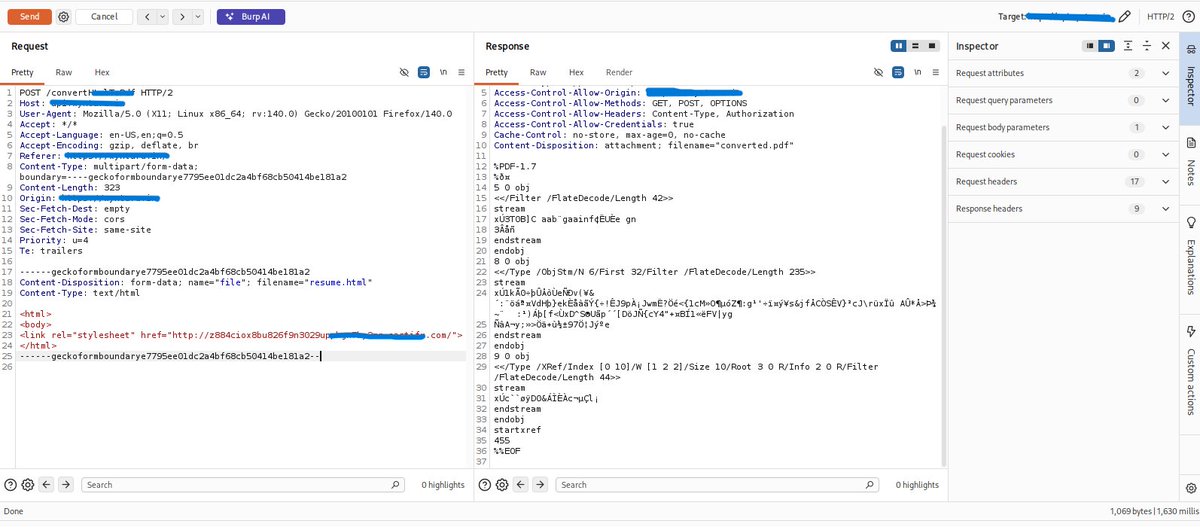Click the gear icon under side tabs
This screenshot has height=527, width=1200.
(x=1190, y=486)
